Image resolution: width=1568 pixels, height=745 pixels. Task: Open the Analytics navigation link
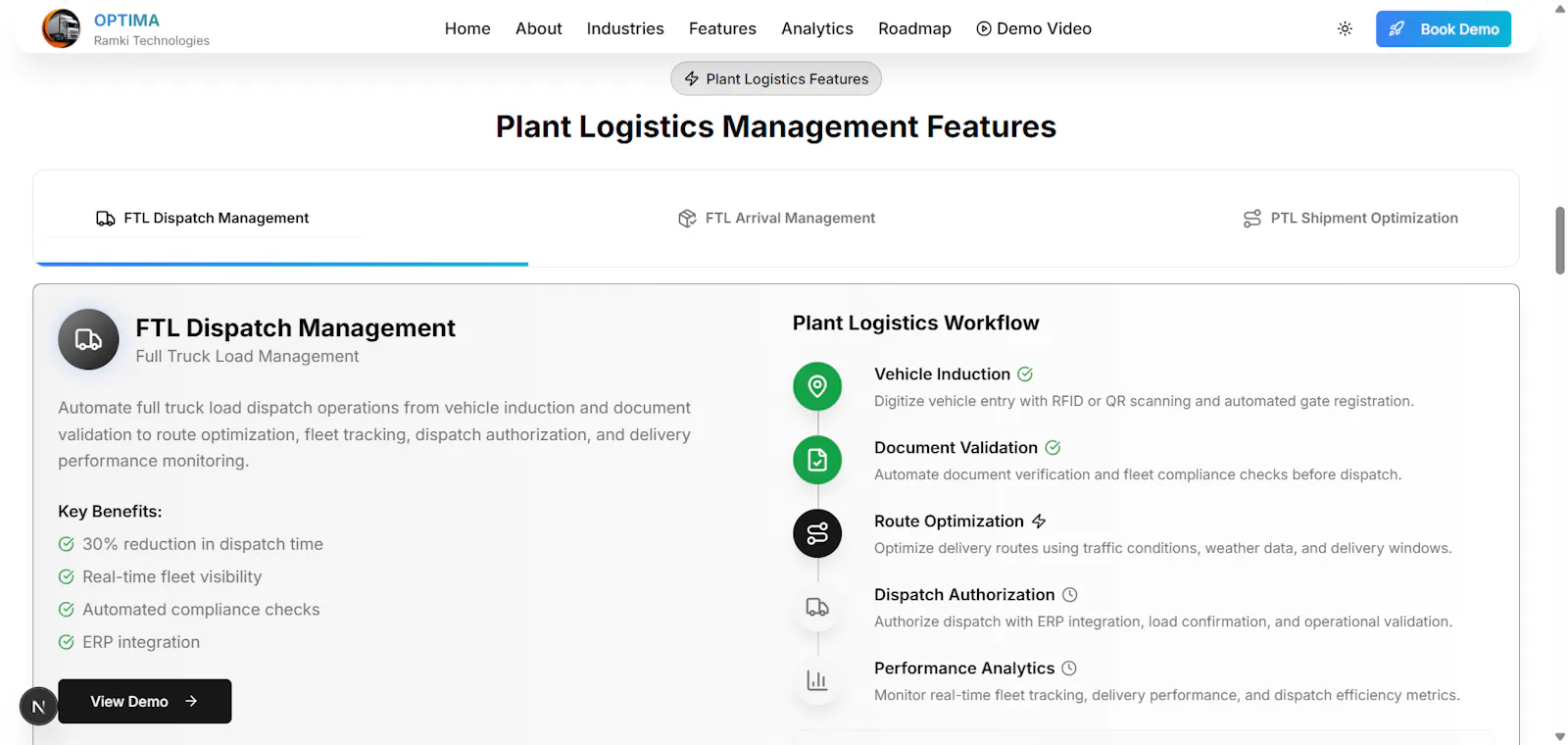click(817, 28)
